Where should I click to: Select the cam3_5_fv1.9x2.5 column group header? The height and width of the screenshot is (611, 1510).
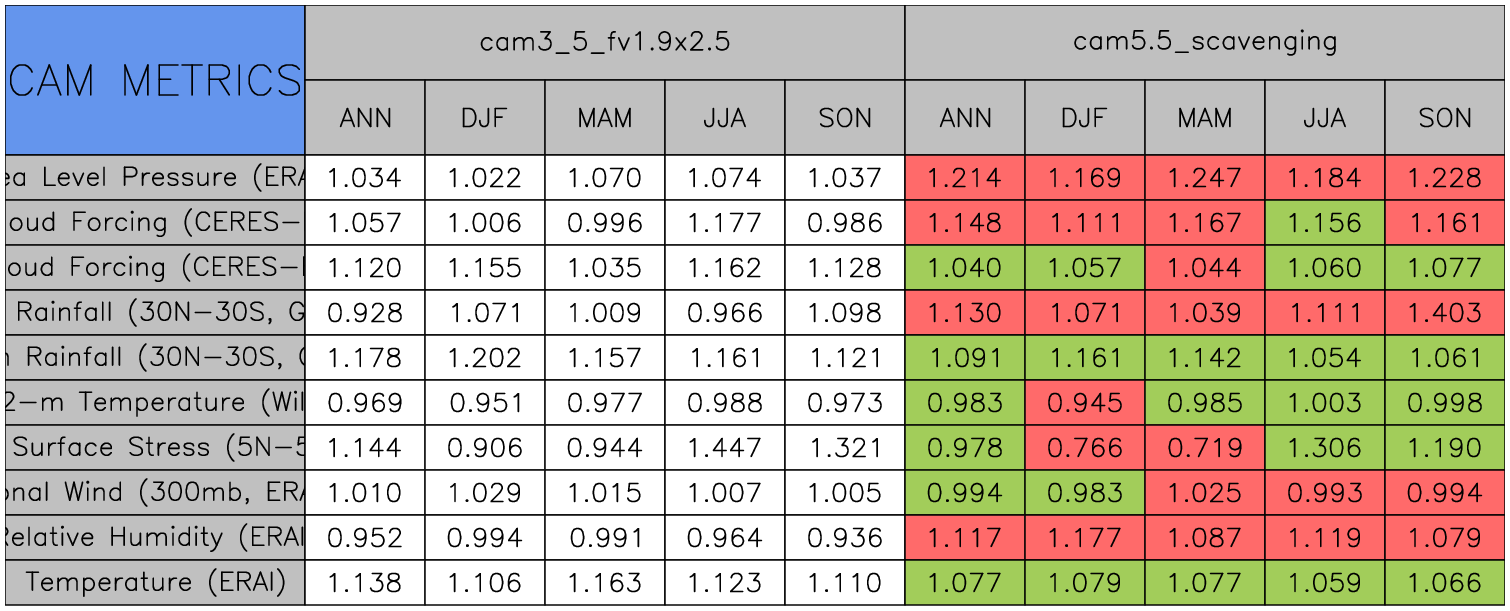pos(604,42)
